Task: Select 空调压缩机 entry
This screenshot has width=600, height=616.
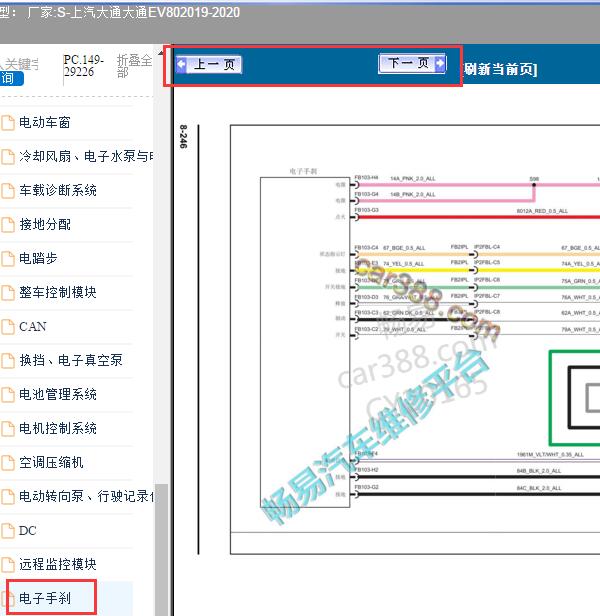Action: pyautogui.click(x=51, y=462)
